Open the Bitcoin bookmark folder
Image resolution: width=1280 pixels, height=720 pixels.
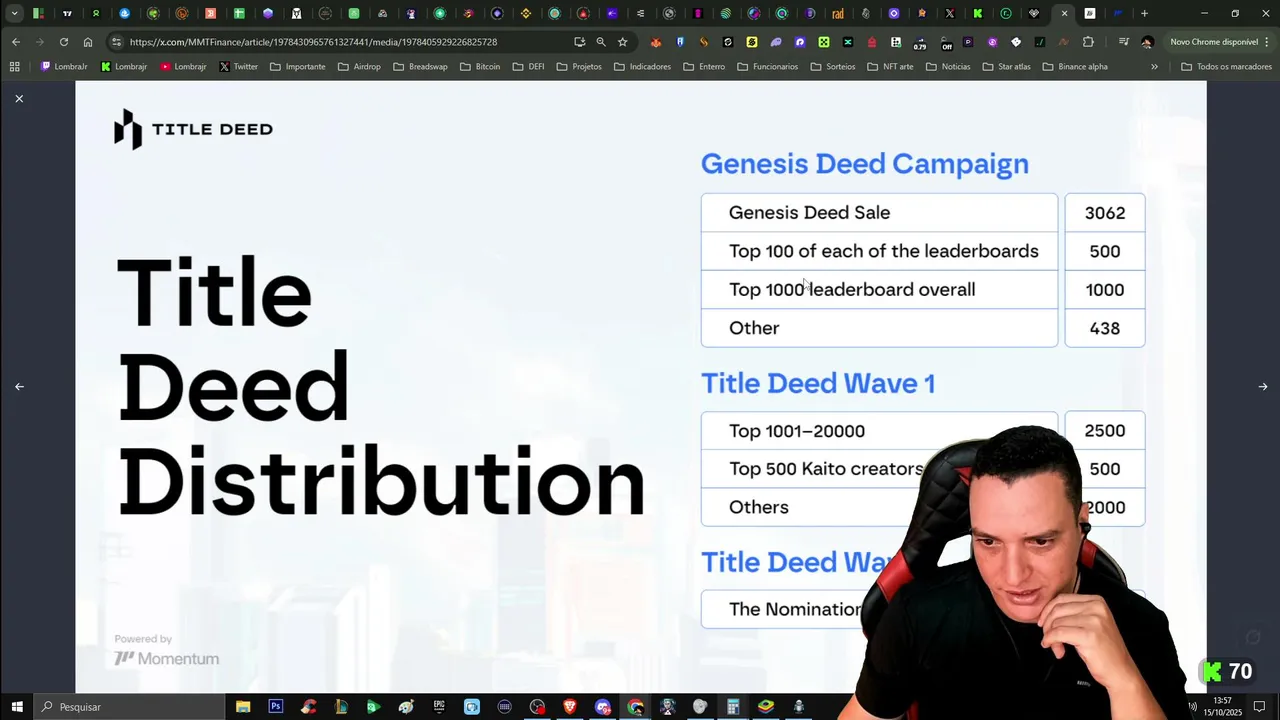tap(480, 66)
